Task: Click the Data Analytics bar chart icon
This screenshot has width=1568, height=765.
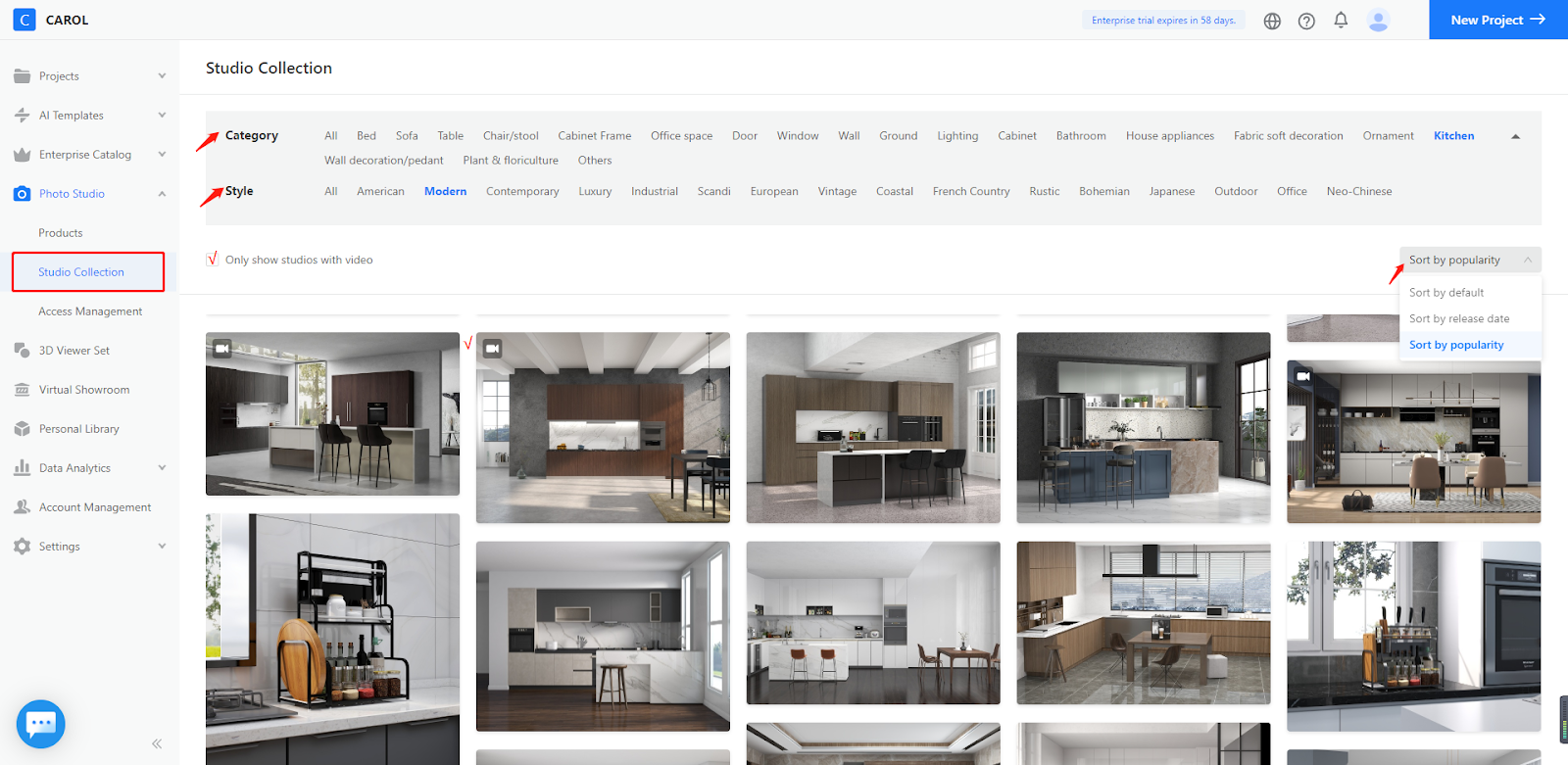Action: (x=22, y=468)
